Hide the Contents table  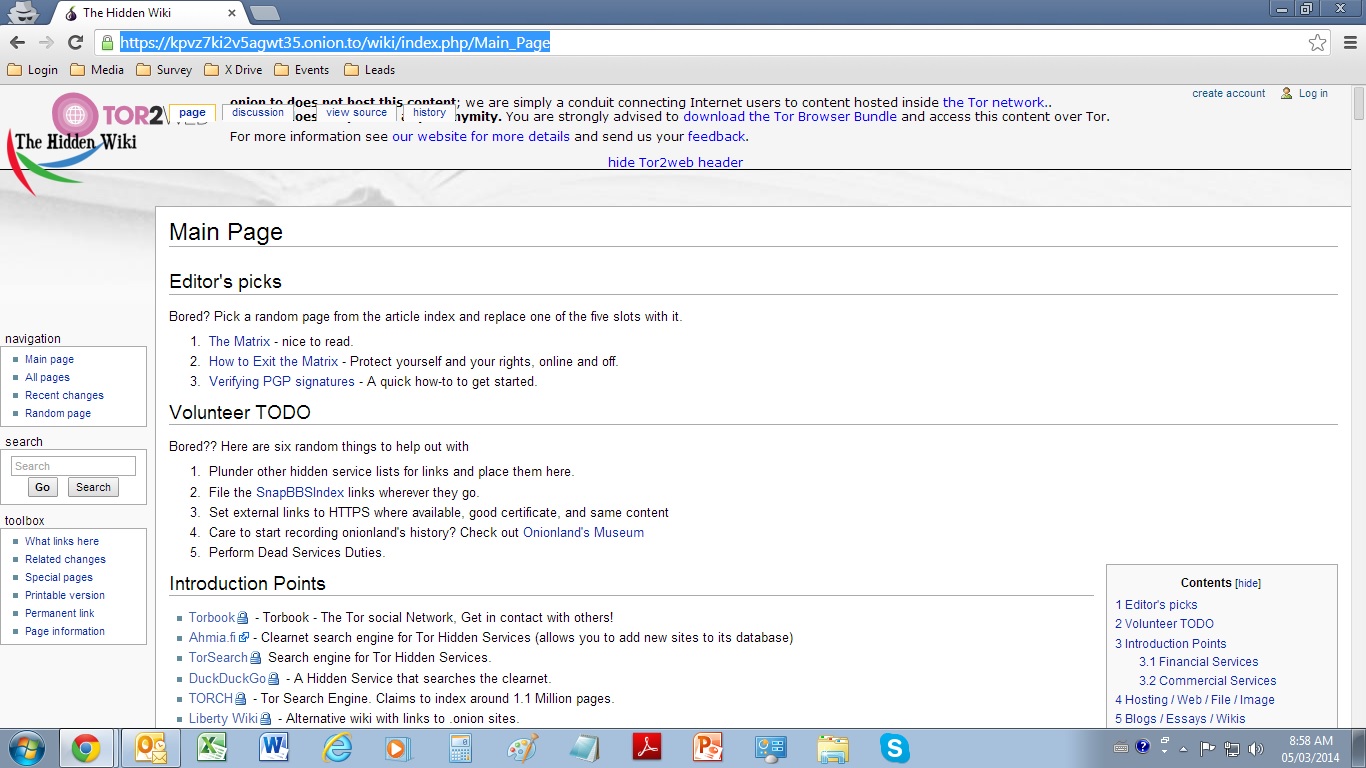(x=1248, y=584)
